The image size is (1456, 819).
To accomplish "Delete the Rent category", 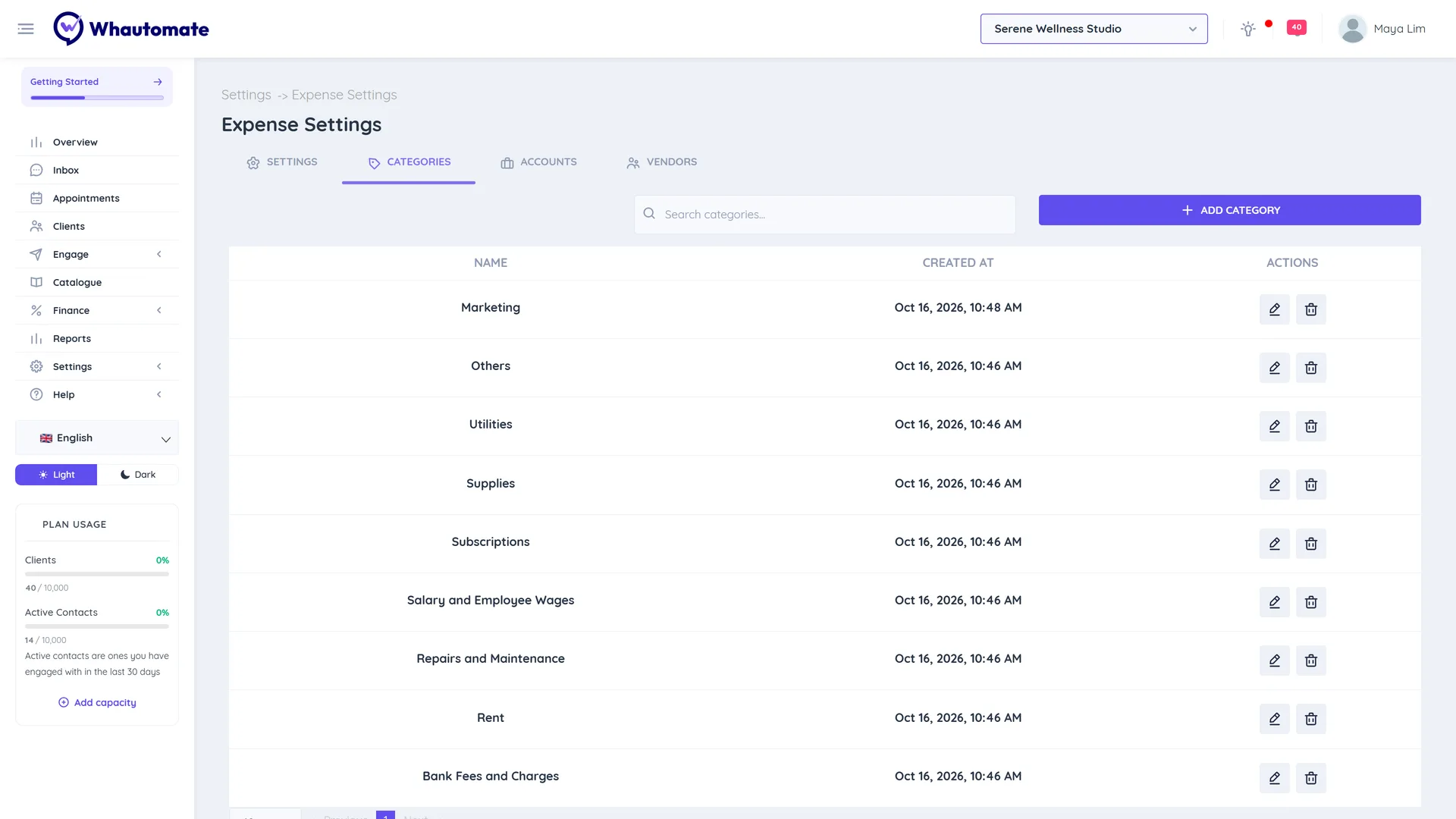I will pyautogui.click(x=1311, y=719).
